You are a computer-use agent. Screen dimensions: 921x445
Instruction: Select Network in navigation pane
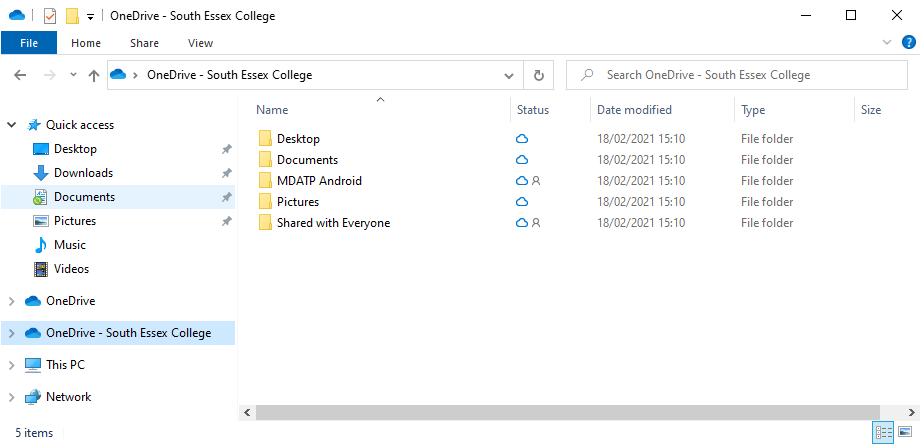pyautogui.click(x=69, y=397)
